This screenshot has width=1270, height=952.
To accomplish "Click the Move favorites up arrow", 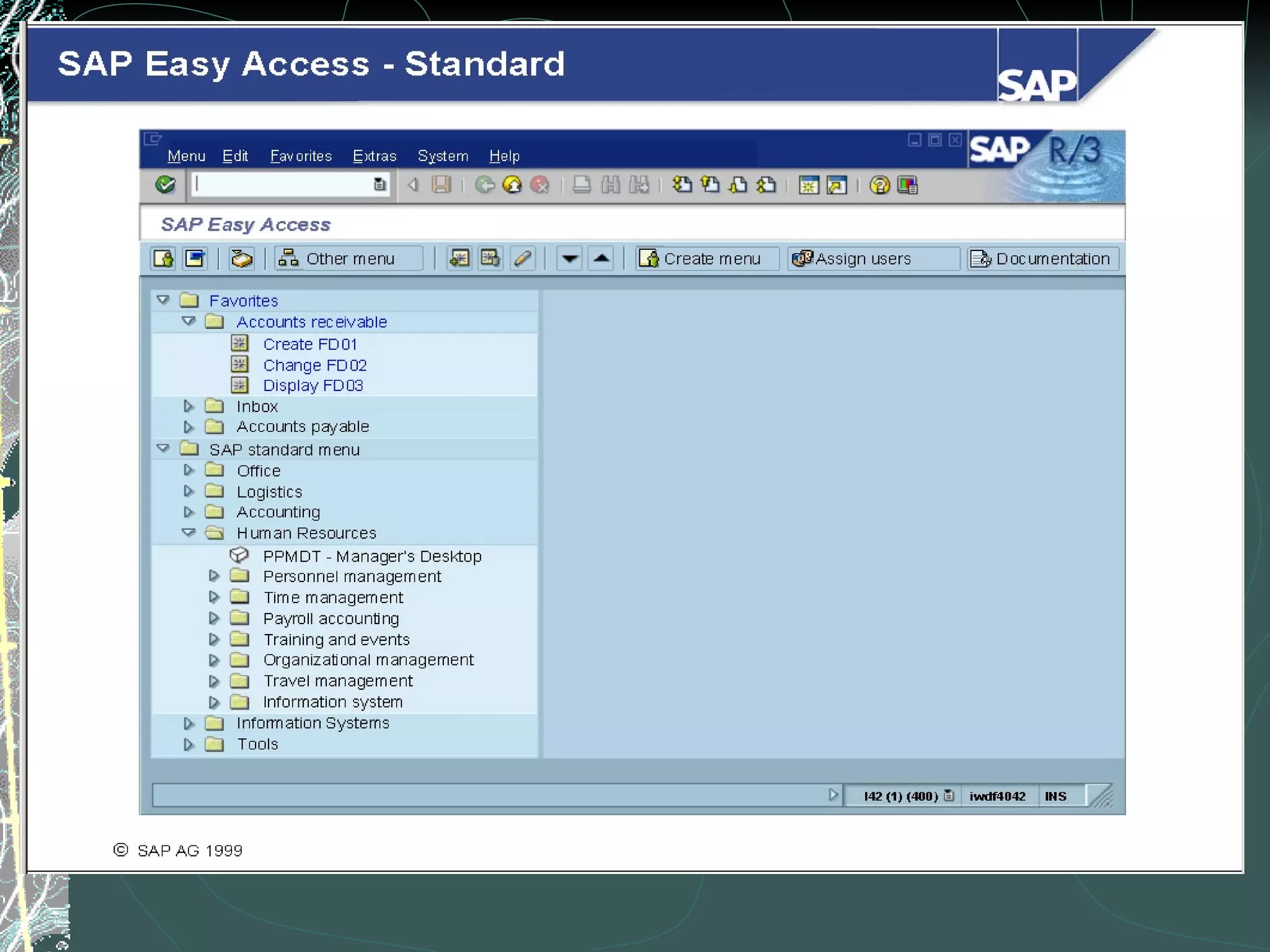I will click(x=601, y=258).
